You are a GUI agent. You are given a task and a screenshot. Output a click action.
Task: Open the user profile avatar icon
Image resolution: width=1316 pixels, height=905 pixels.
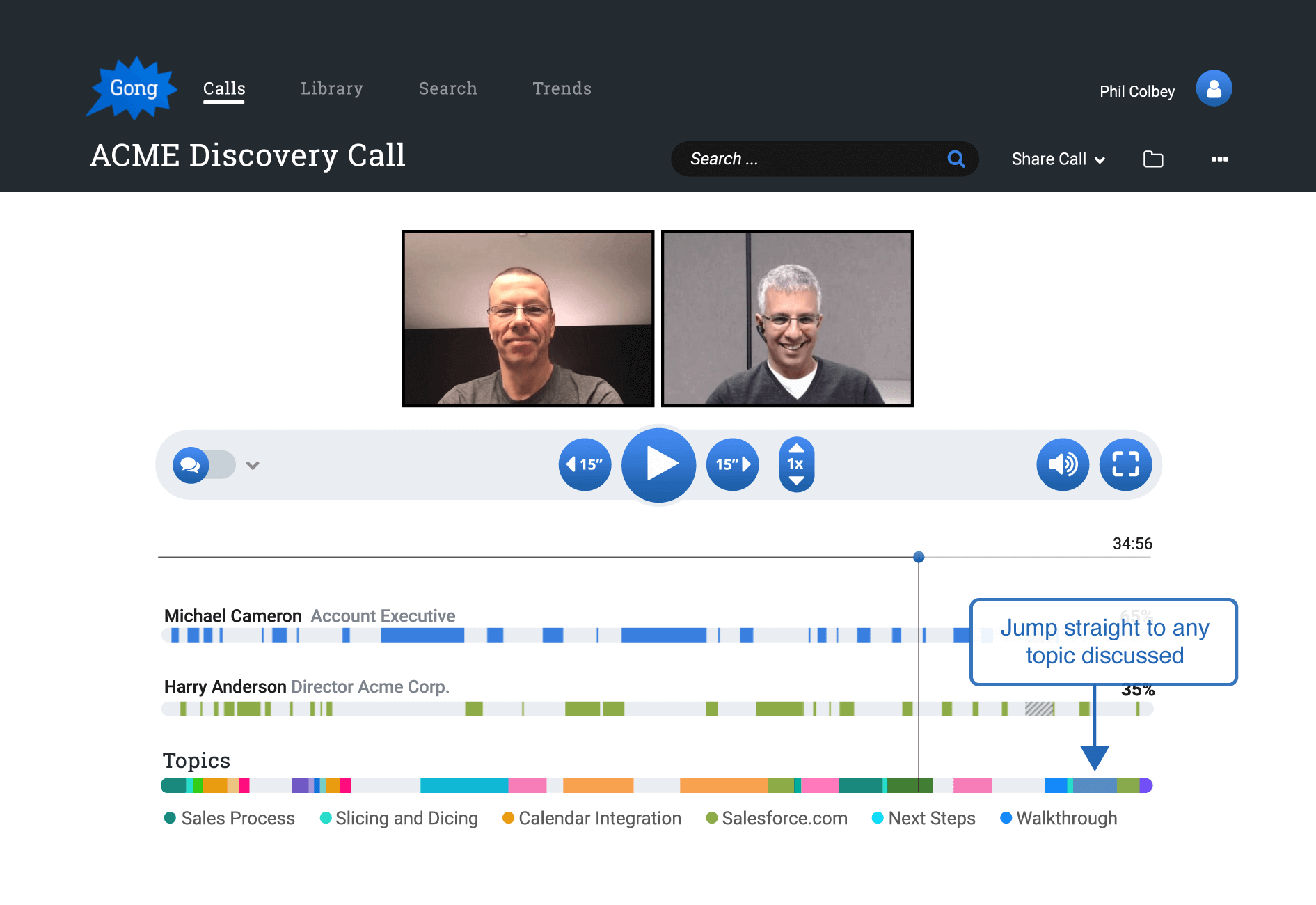1214,88
